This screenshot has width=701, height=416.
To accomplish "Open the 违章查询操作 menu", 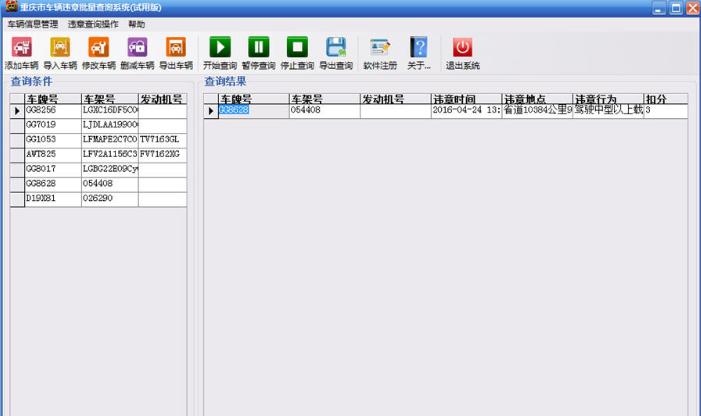I will 92,23.
